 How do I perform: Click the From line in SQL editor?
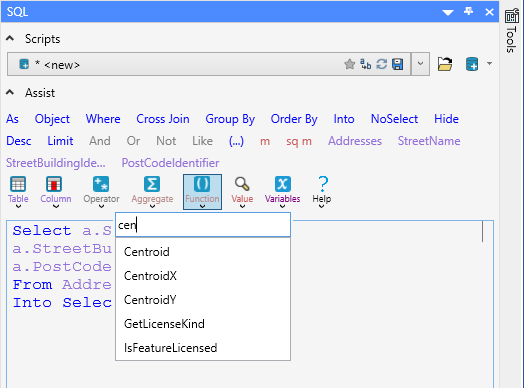pos(62,285)
